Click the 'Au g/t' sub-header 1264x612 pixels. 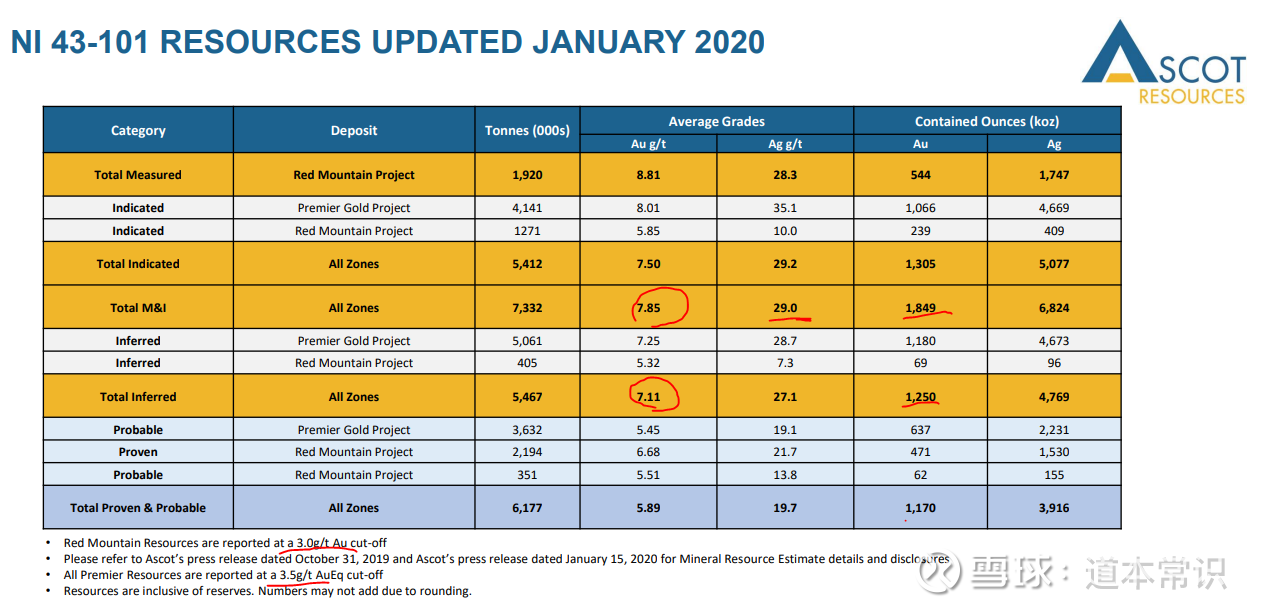coord(648,144)
